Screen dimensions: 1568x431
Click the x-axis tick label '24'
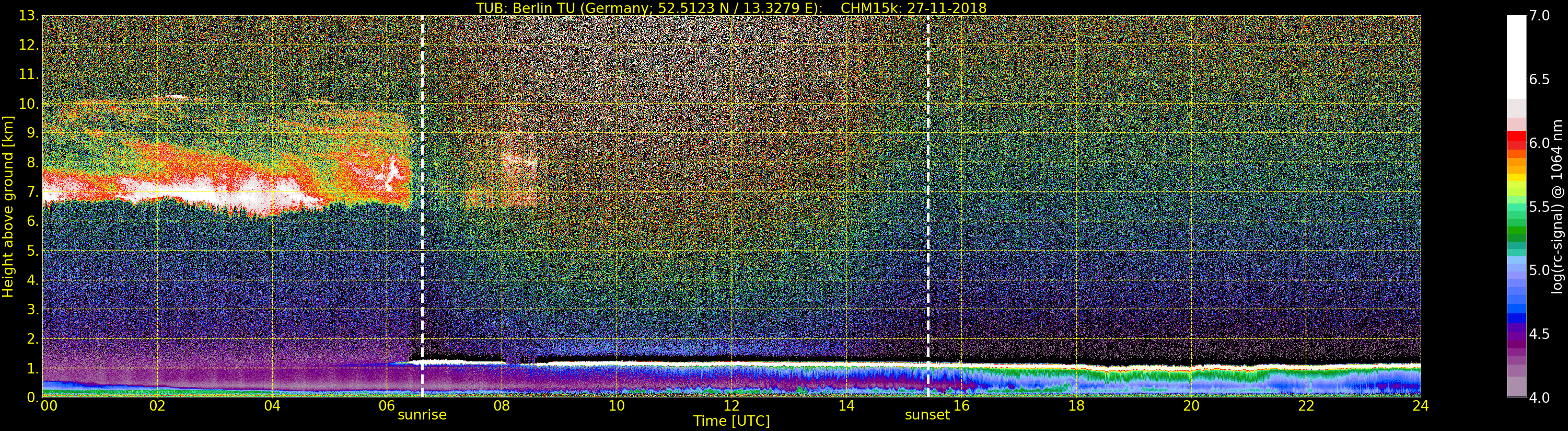click(1421, 405)
